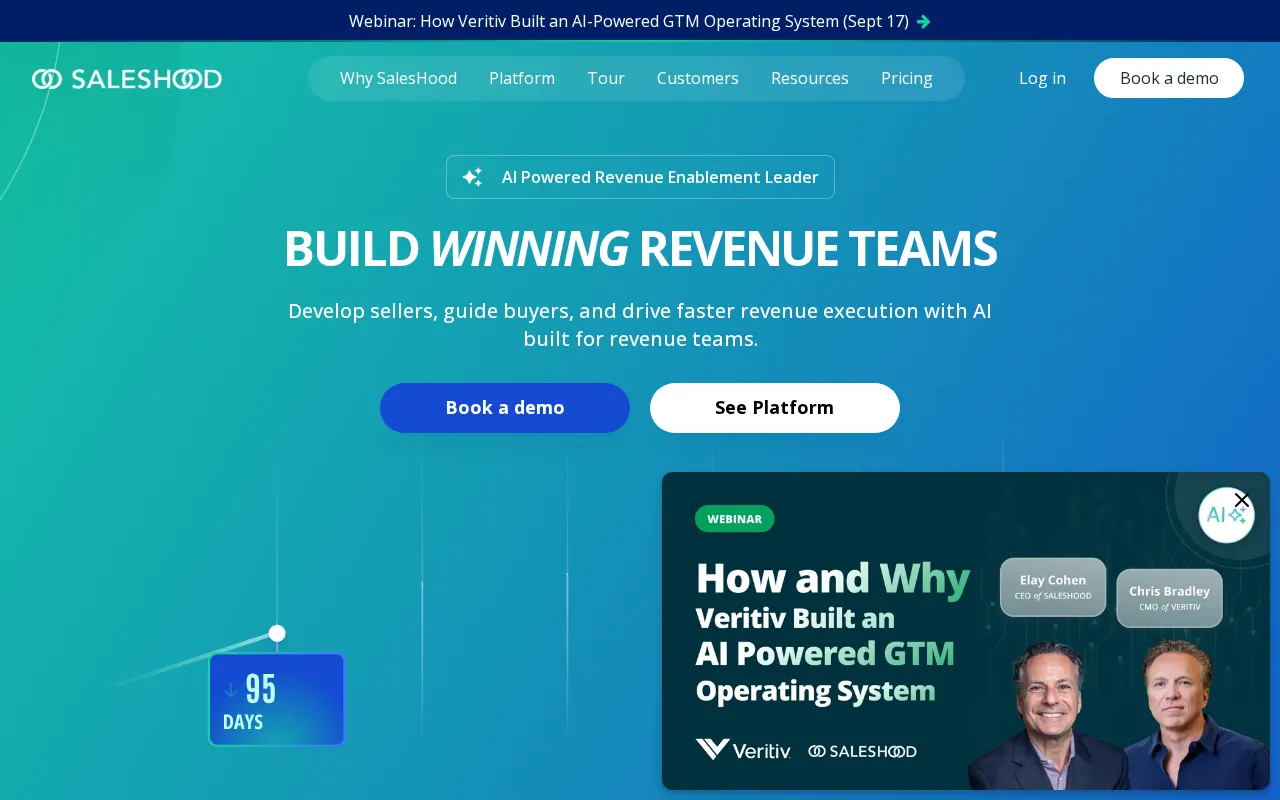Click the sparkle icon in the AI badge
The height and width of the screenshot is (800, 1280).
click(x=472, y=177)
